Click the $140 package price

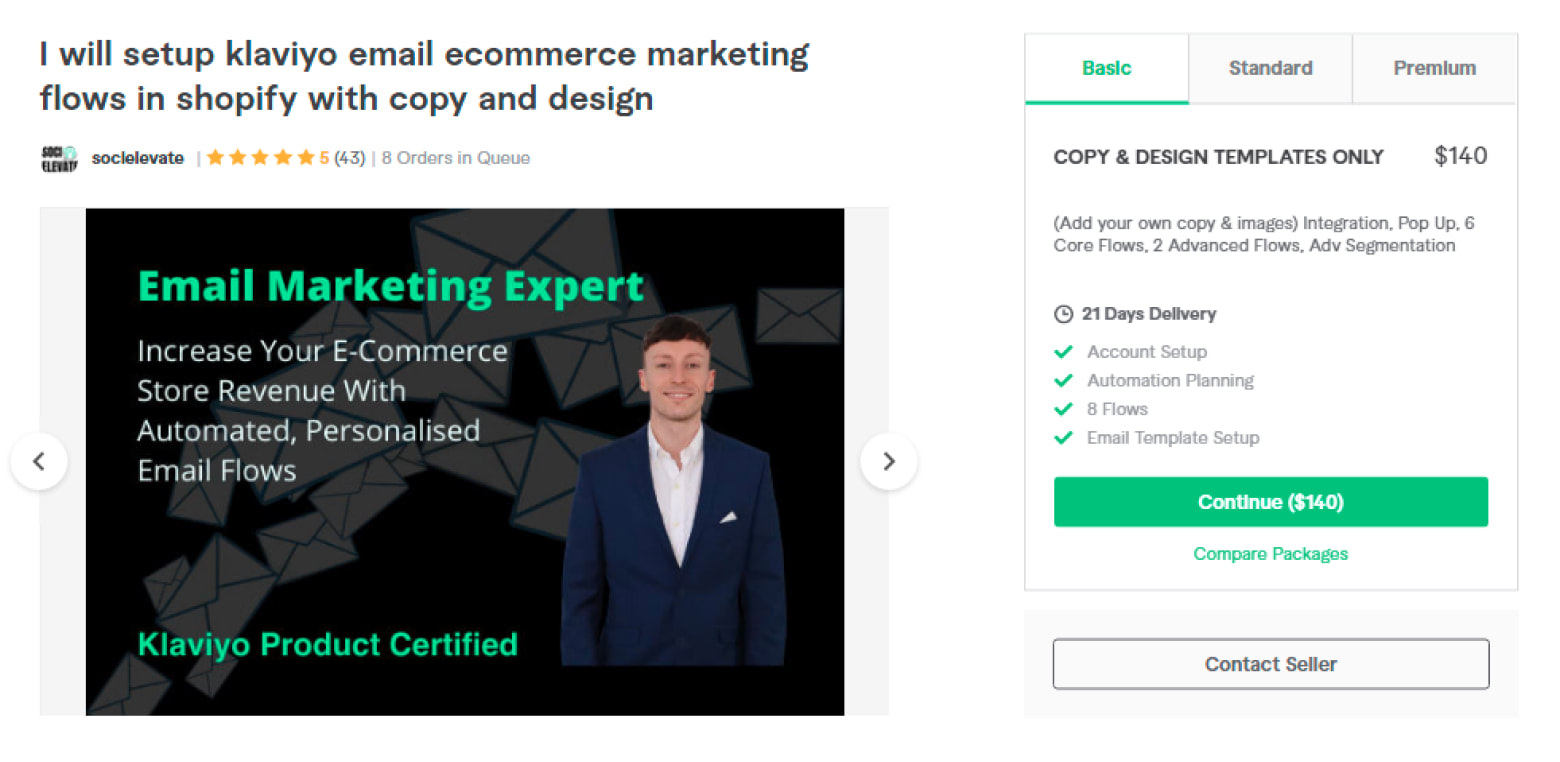click(1460, 156)
